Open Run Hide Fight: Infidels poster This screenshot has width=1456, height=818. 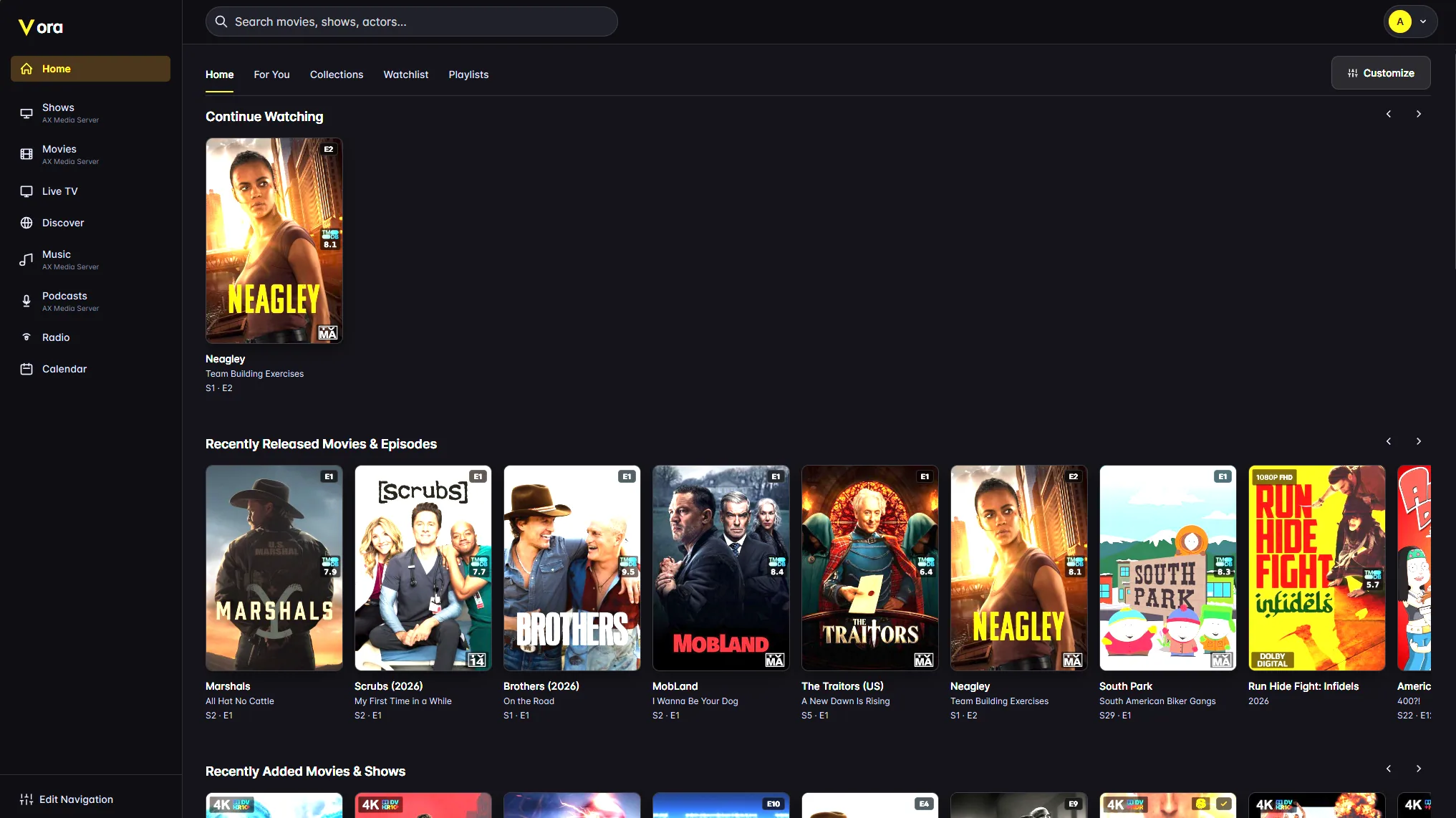click(1317, 568)
